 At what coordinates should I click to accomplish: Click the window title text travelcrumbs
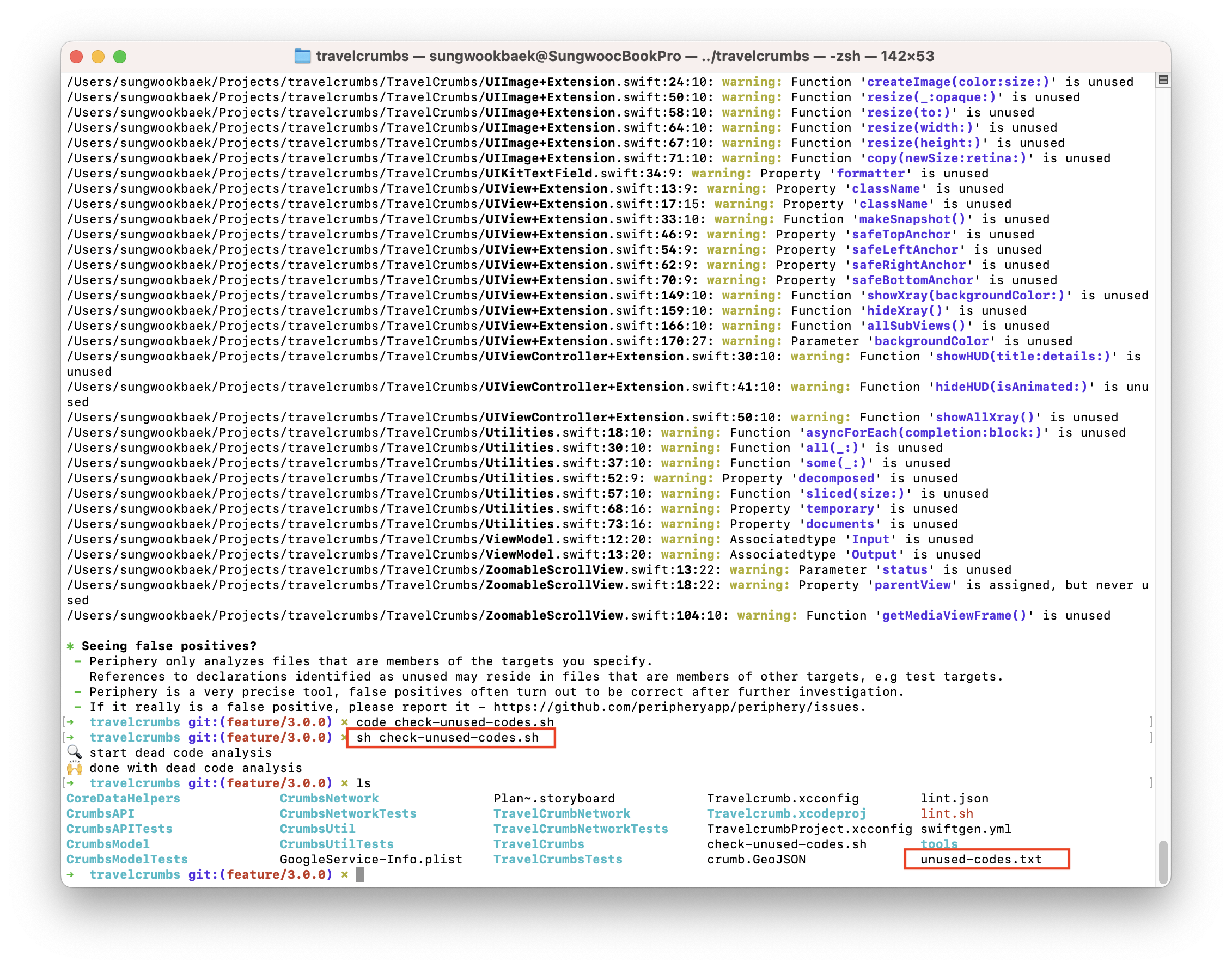pos(362,56)
